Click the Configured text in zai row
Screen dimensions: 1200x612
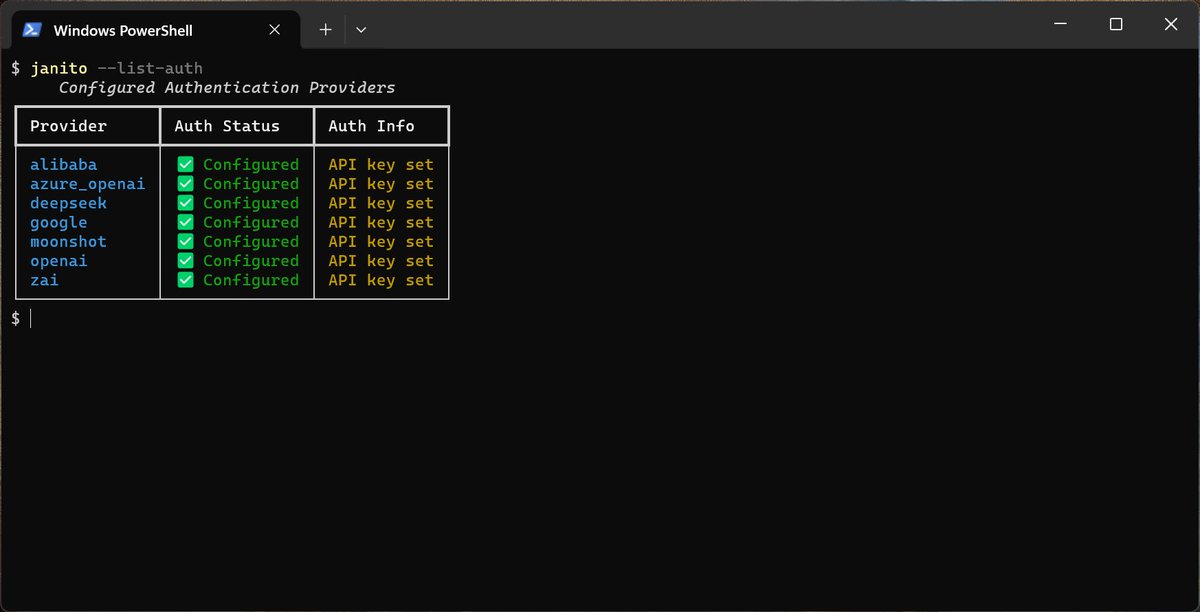click(x=251, y=280)
